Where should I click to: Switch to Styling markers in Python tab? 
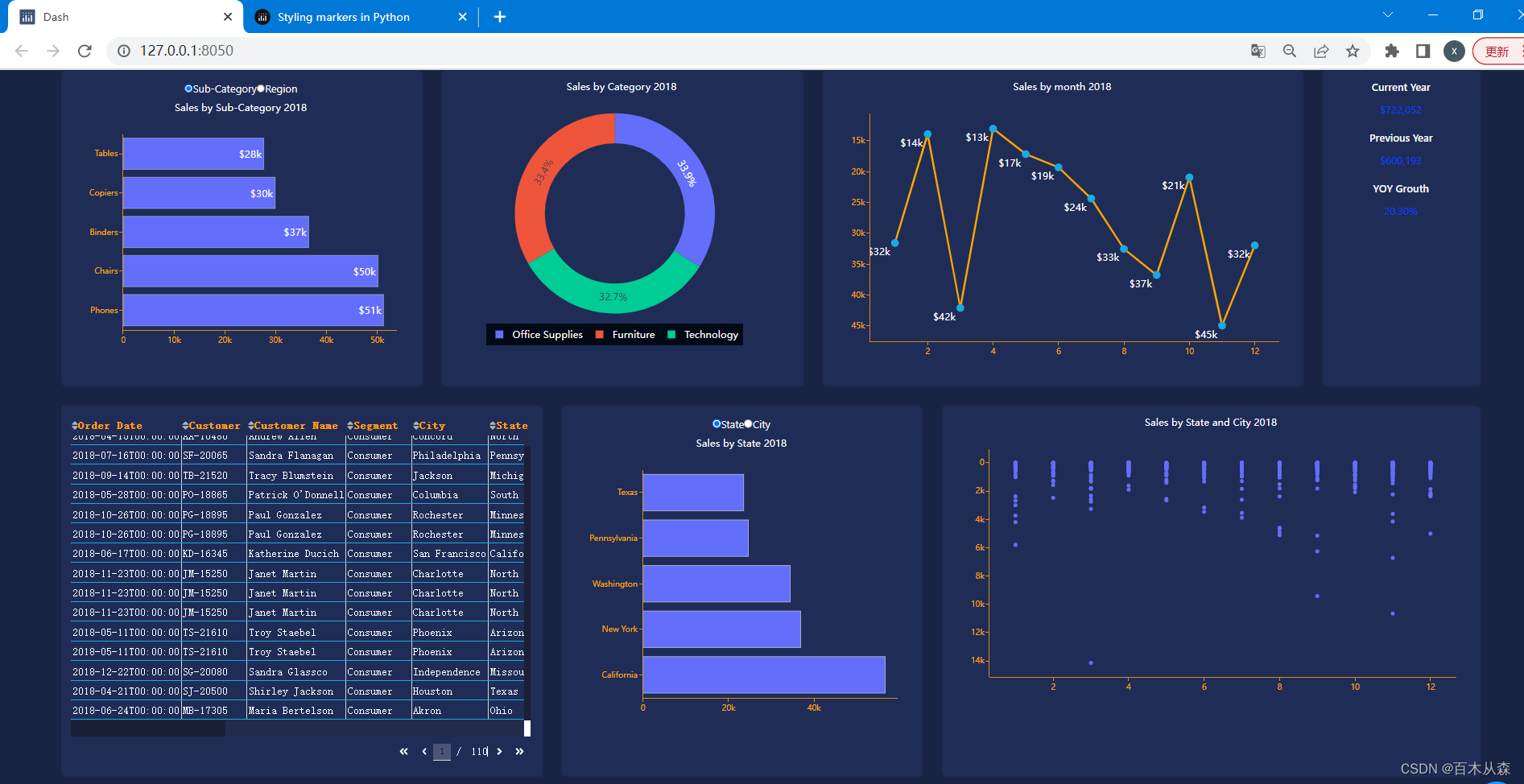360,17
